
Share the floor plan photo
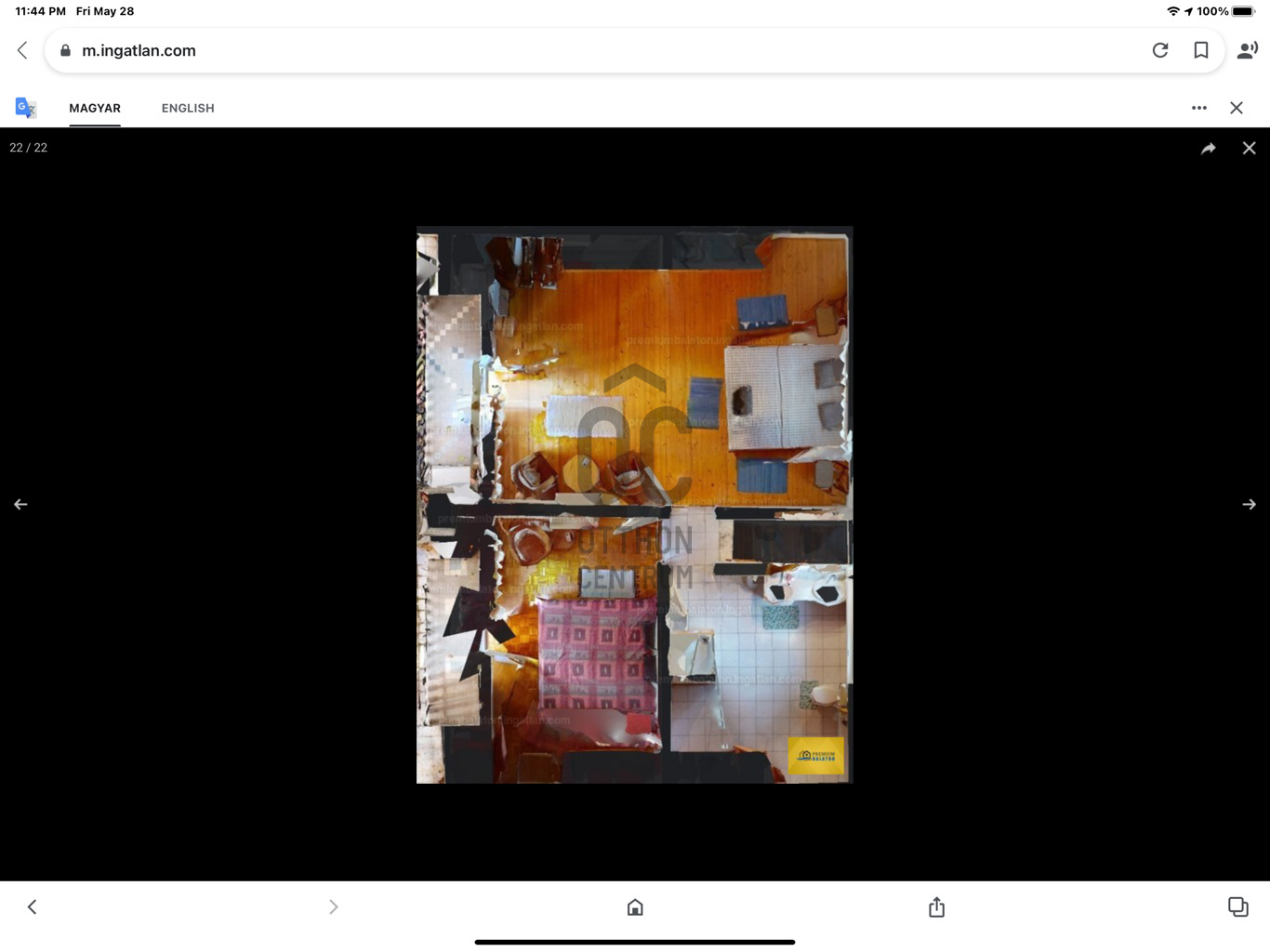pos(1209,147)
